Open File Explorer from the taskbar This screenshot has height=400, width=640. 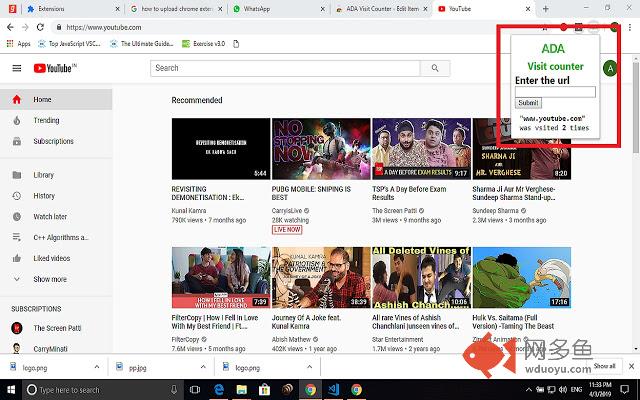(242, 390)
